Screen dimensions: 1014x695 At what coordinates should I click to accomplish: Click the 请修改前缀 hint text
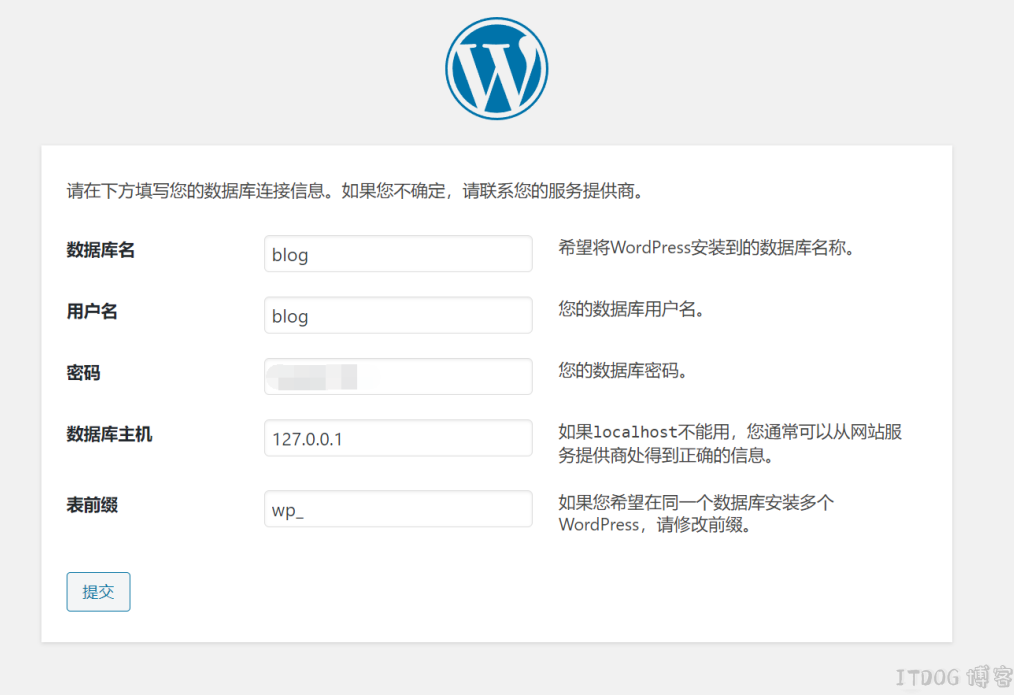click(696, 513)
